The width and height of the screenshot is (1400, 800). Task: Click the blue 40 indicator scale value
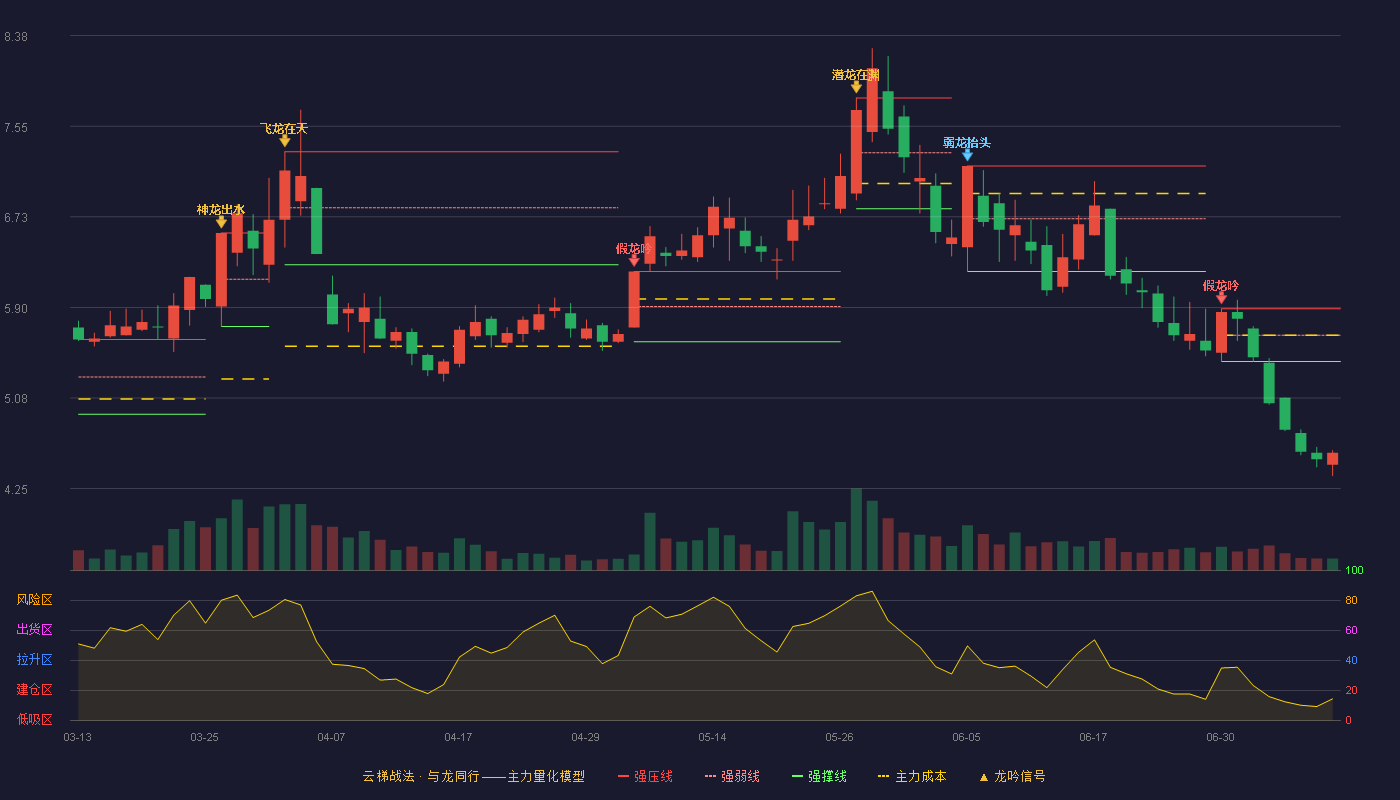pos(1351,661)
